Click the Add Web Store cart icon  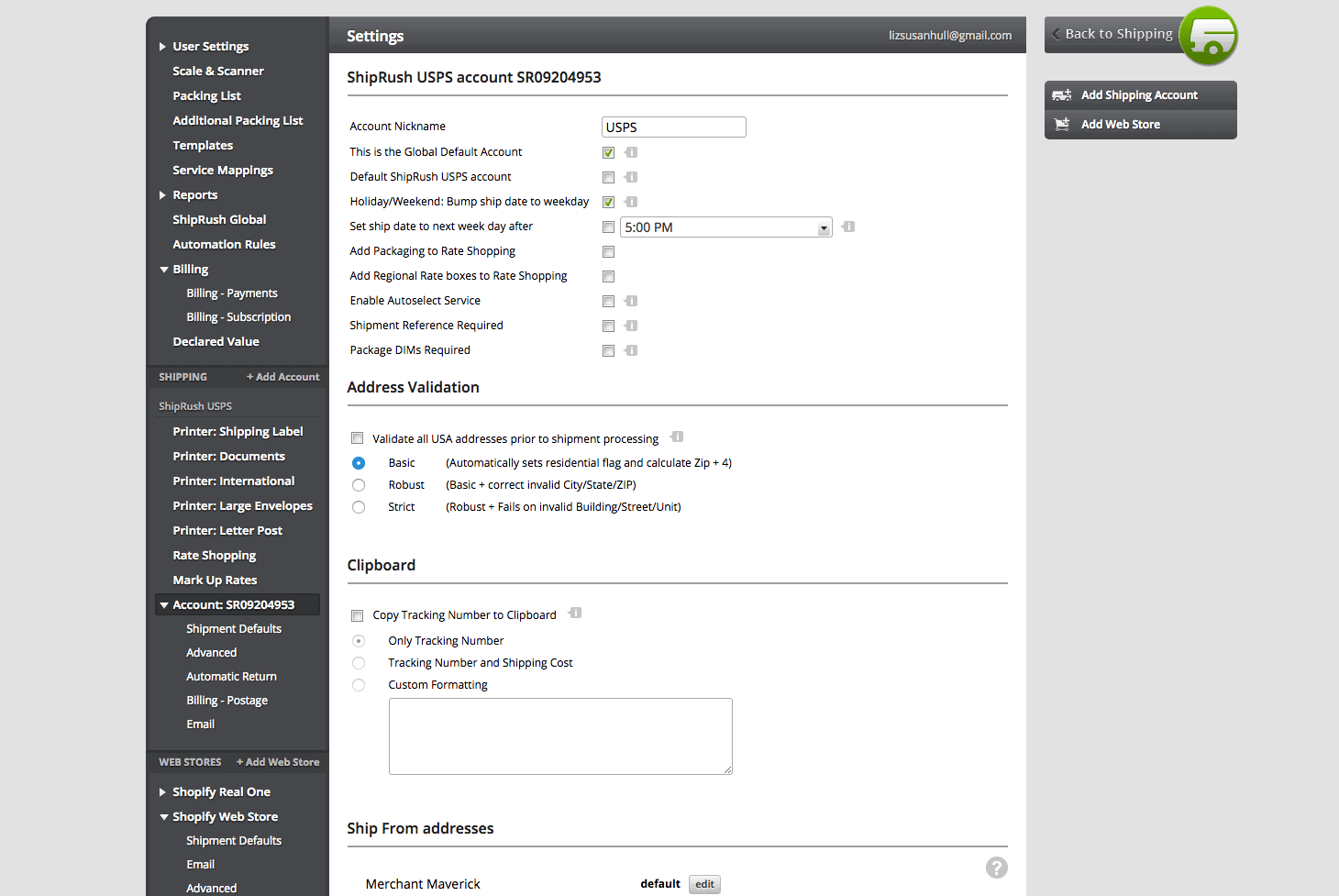(1062, 125)
